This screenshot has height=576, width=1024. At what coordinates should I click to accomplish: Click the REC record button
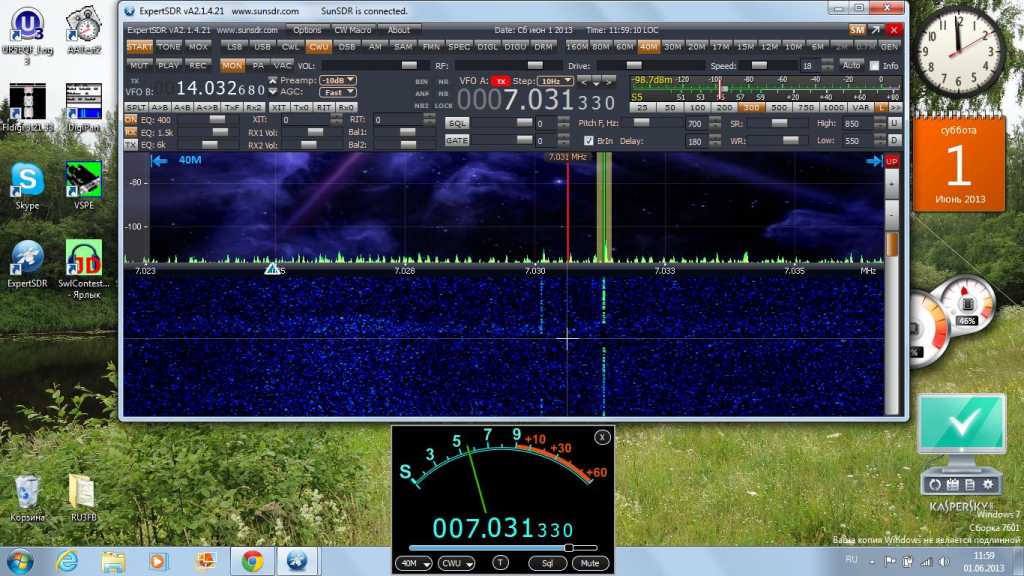pyautogui.click(x=198, y=65)
